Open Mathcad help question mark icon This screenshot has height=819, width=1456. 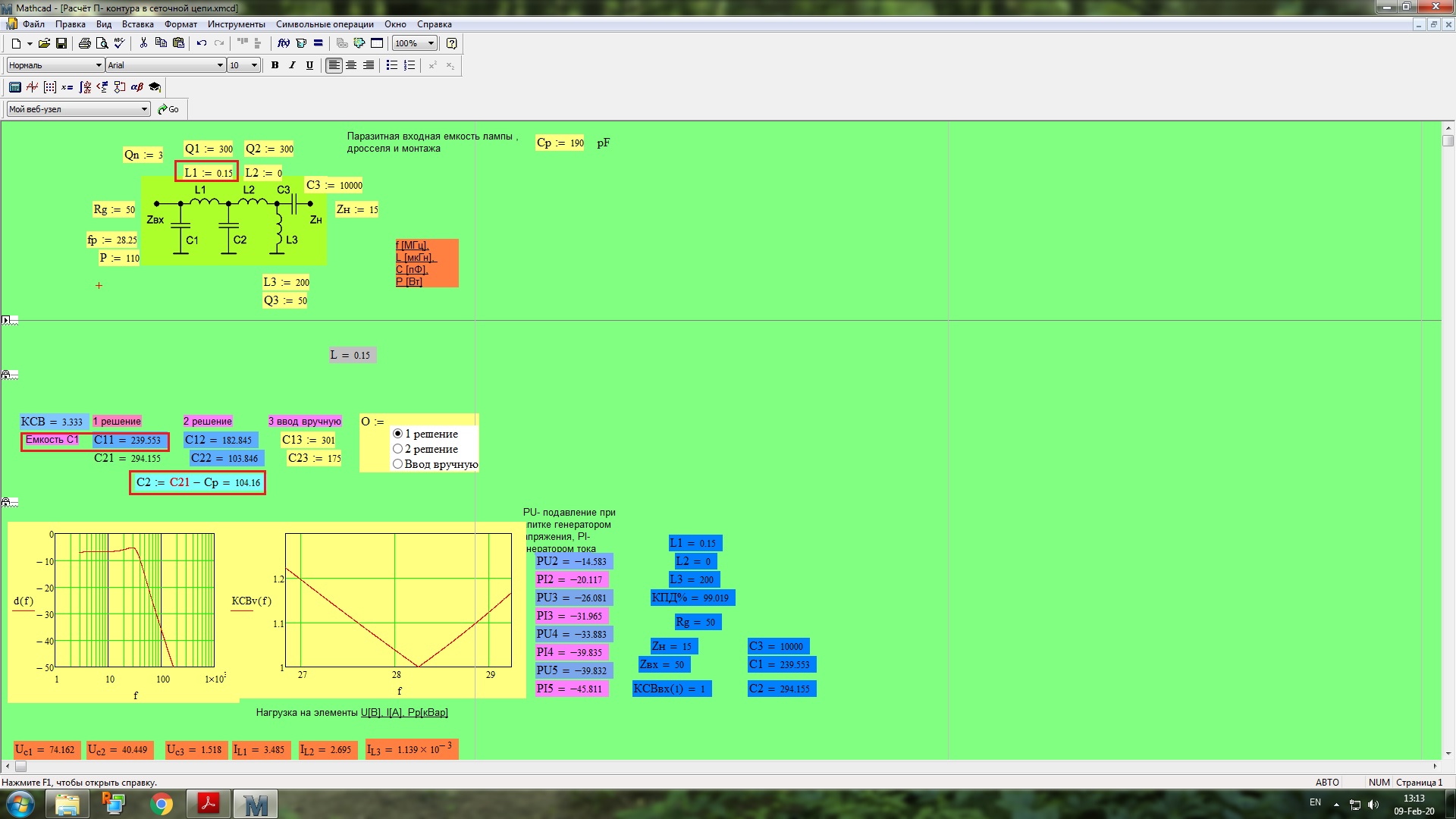(x=452, y=43)
